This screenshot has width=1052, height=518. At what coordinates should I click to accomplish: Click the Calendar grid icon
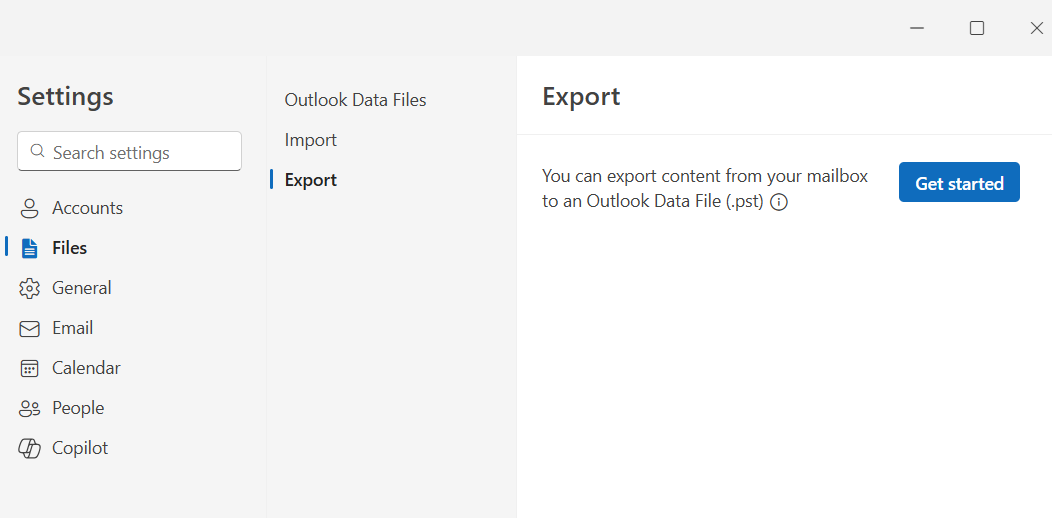click(x=30, y=368)
